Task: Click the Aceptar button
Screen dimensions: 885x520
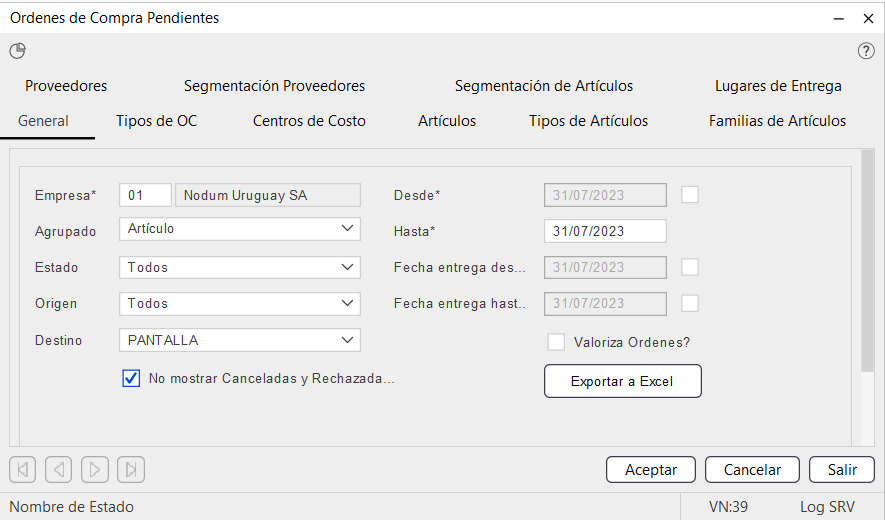Action: pyautogui.click(x=651, y=470)
